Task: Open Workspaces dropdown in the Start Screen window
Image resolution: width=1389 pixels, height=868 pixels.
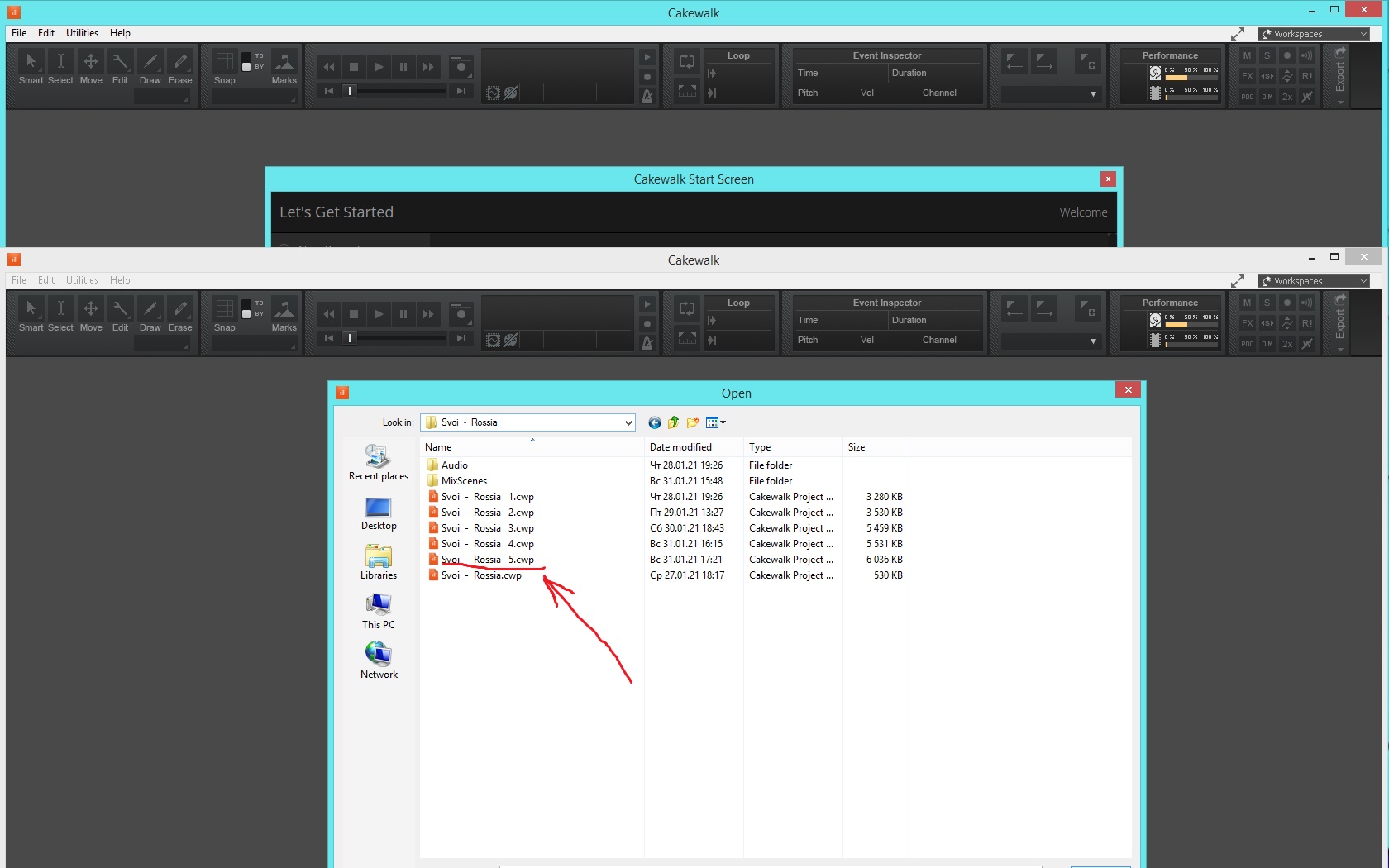Action: pyautogui.click(x=1315, y=34)
